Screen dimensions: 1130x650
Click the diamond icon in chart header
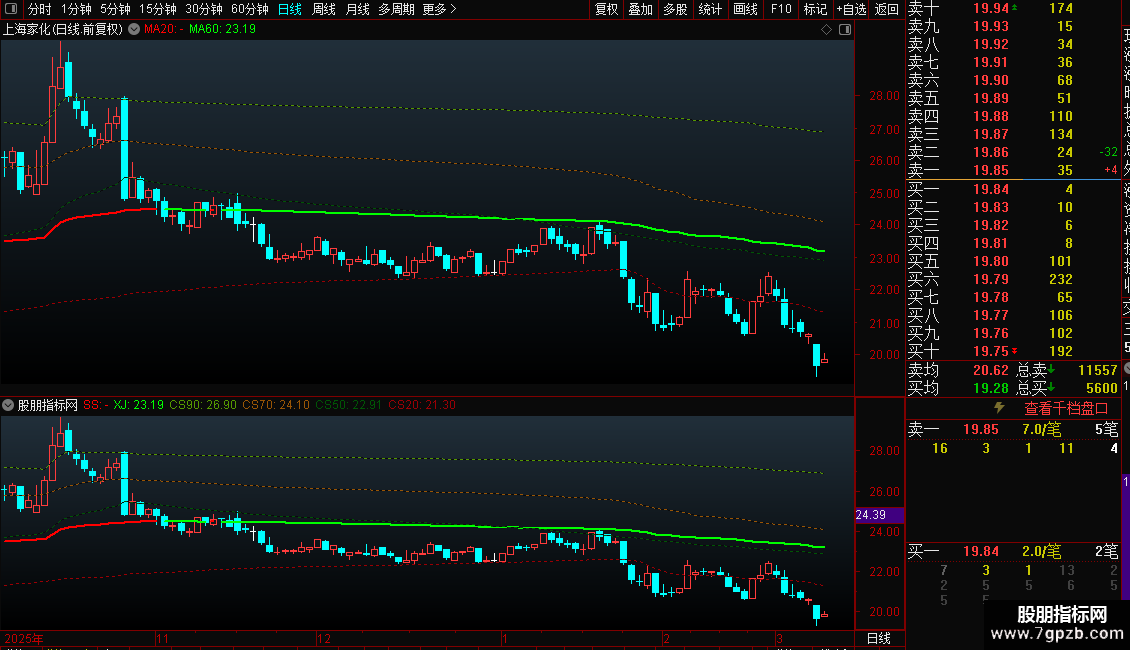tap(827, 29)
